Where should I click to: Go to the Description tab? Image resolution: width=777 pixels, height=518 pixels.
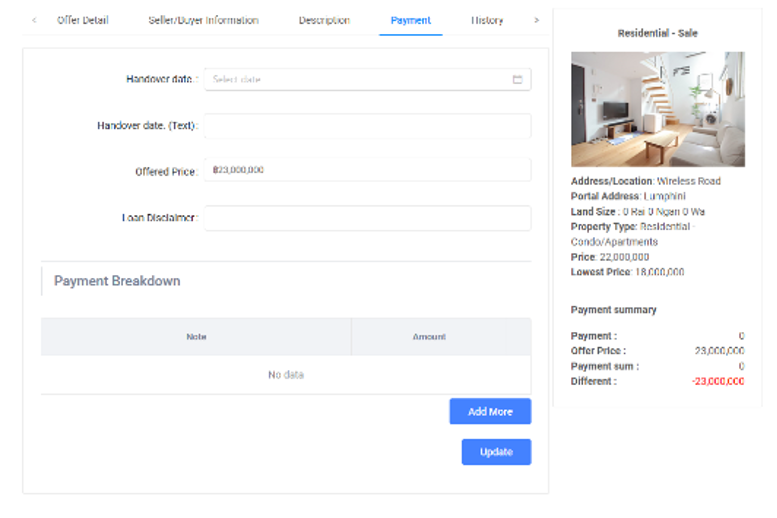pyautogui.click(x=324, y=20)
